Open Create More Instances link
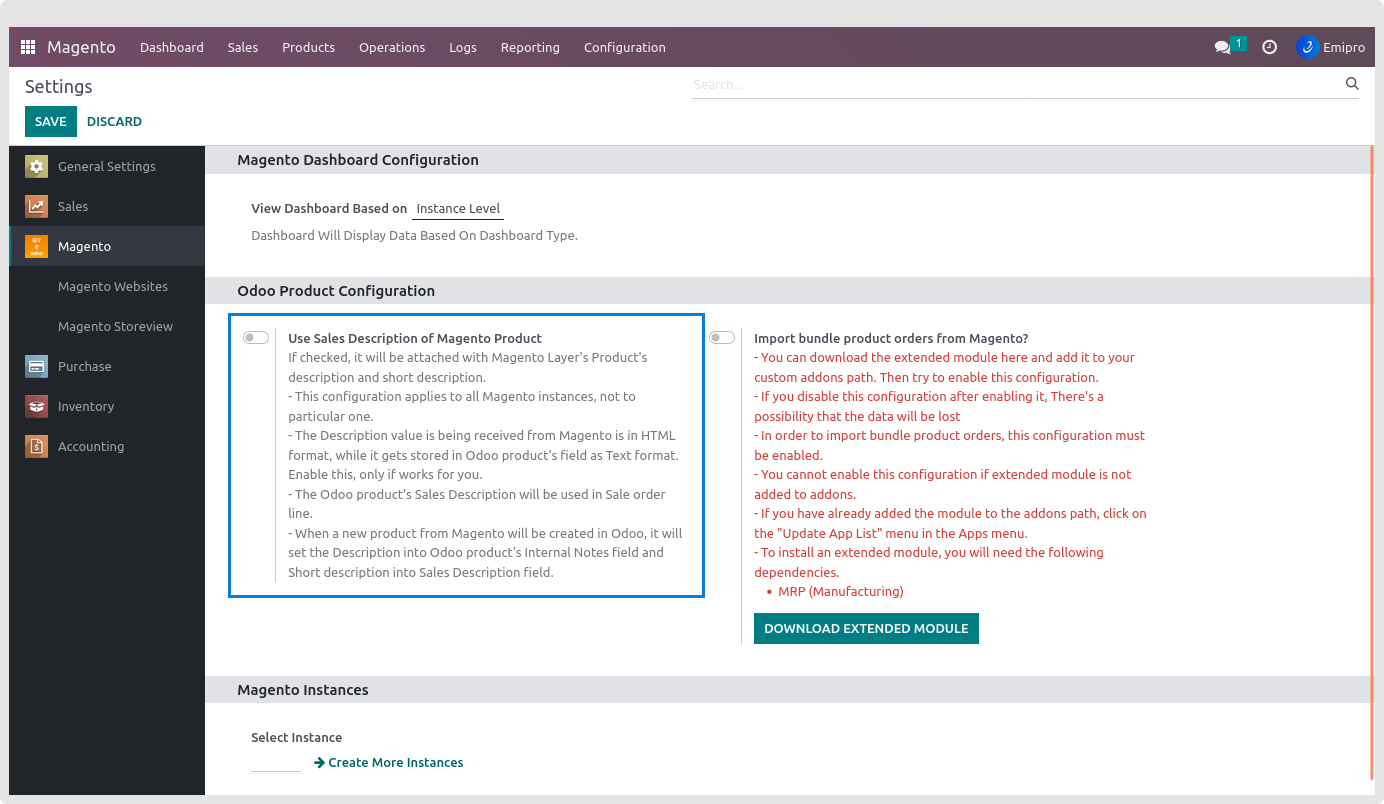This screenshot has width=1384, height=804. point(389,762)
